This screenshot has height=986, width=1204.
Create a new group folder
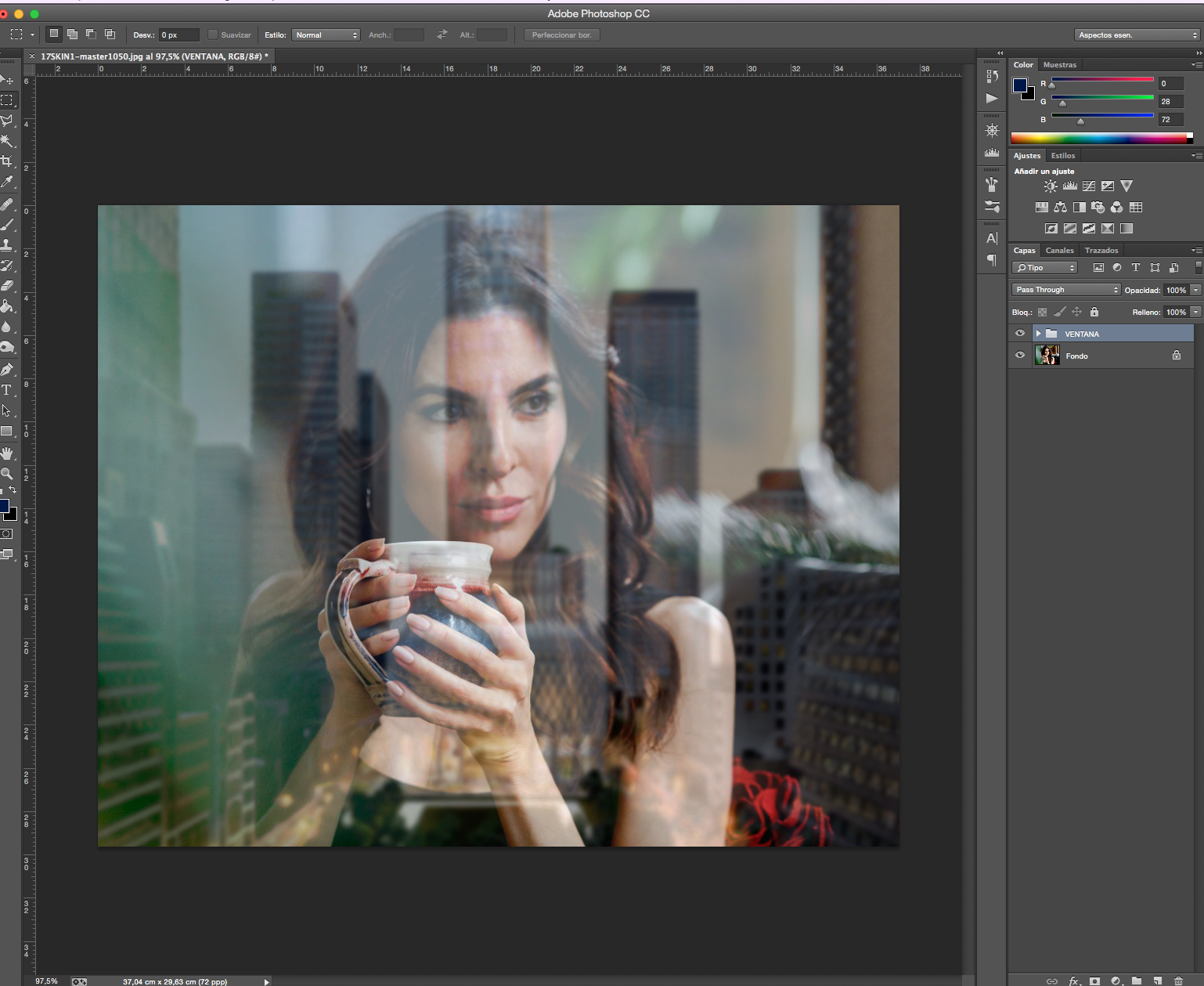coord(1137,981)
